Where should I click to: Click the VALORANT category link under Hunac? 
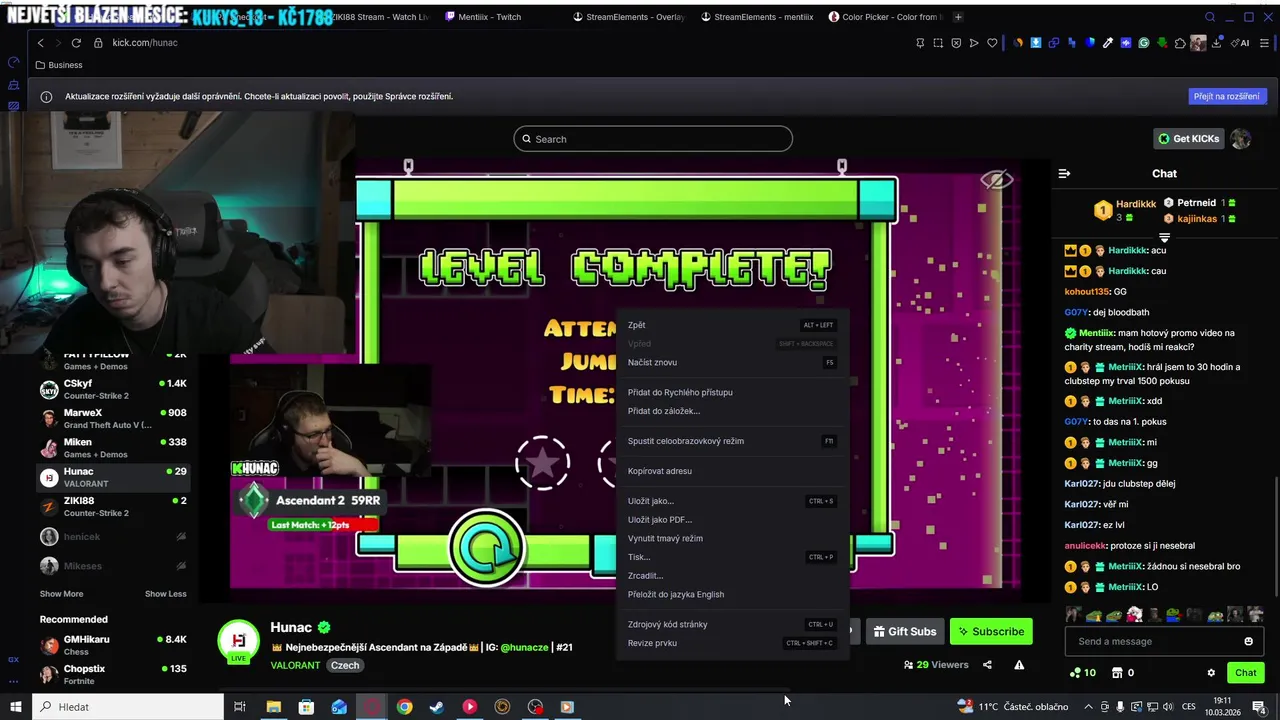click(295, 665)
